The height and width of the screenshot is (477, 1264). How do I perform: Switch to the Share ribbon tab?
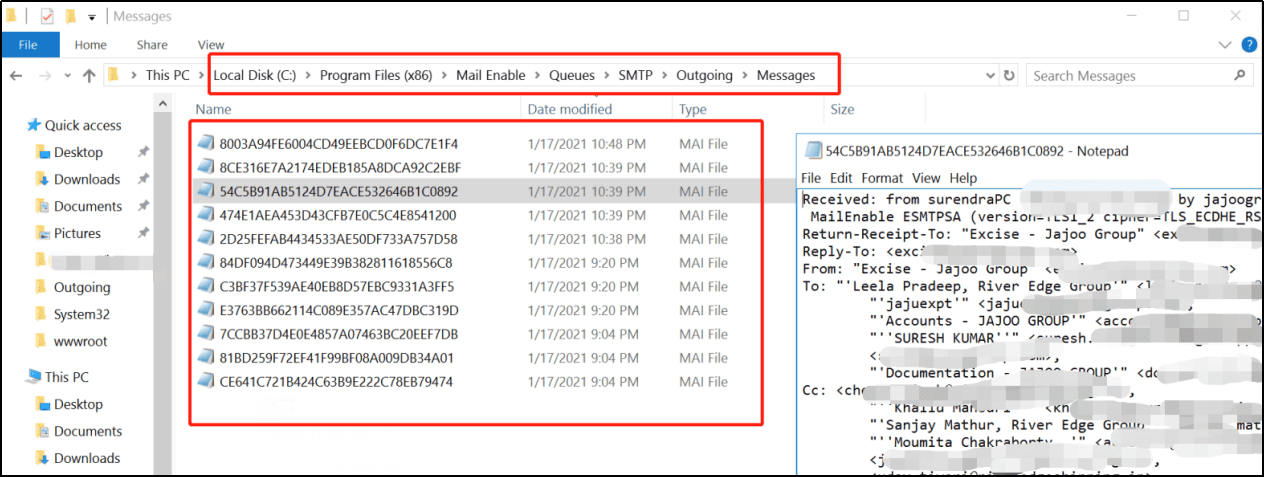(x=152, y=45)
